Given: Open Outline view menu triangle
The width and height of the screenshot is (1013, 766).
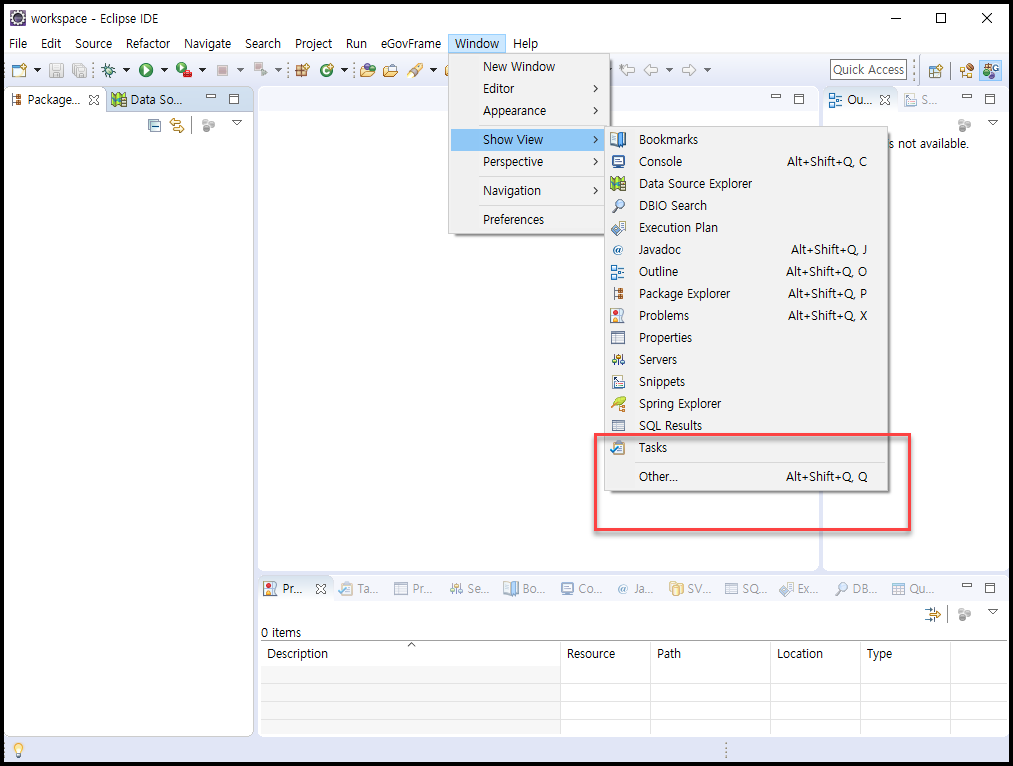Looking at the screenshot, I should 993,123.
